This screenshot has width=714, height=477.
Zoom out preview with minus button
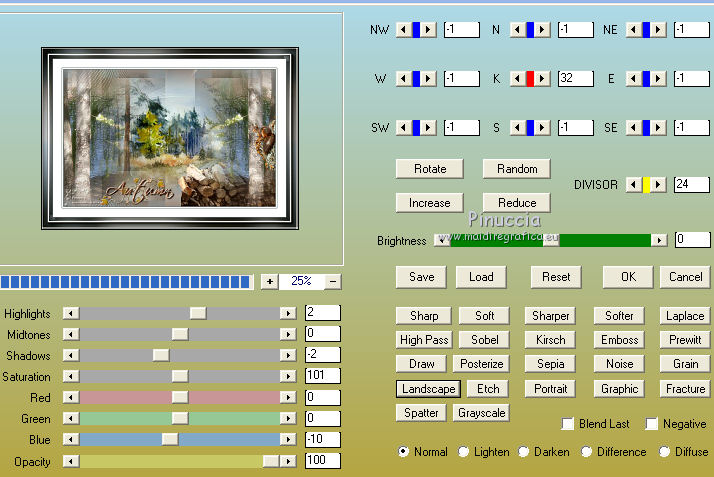(333, 282)
